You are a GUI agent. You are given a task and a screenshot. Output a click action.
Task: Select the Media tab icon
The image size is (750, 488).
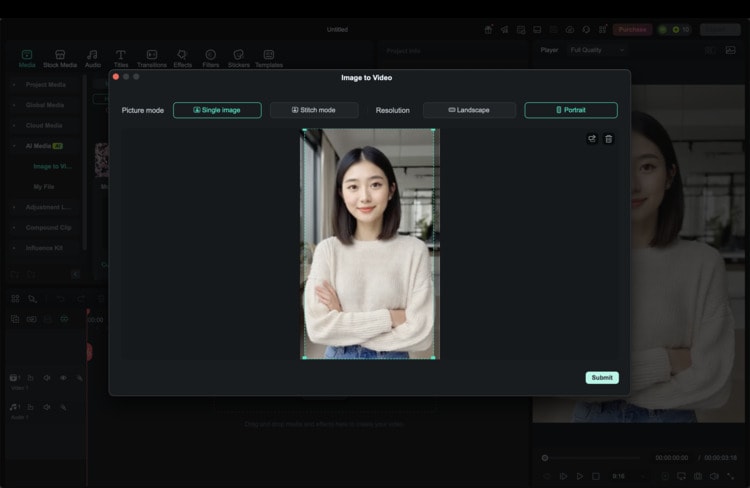tap(27, 55)
